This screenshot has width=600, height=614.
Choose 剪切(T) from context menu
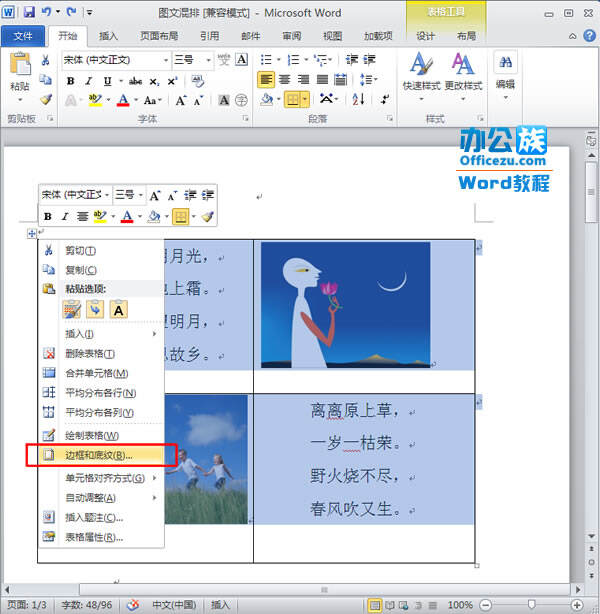tap(101, 251)
